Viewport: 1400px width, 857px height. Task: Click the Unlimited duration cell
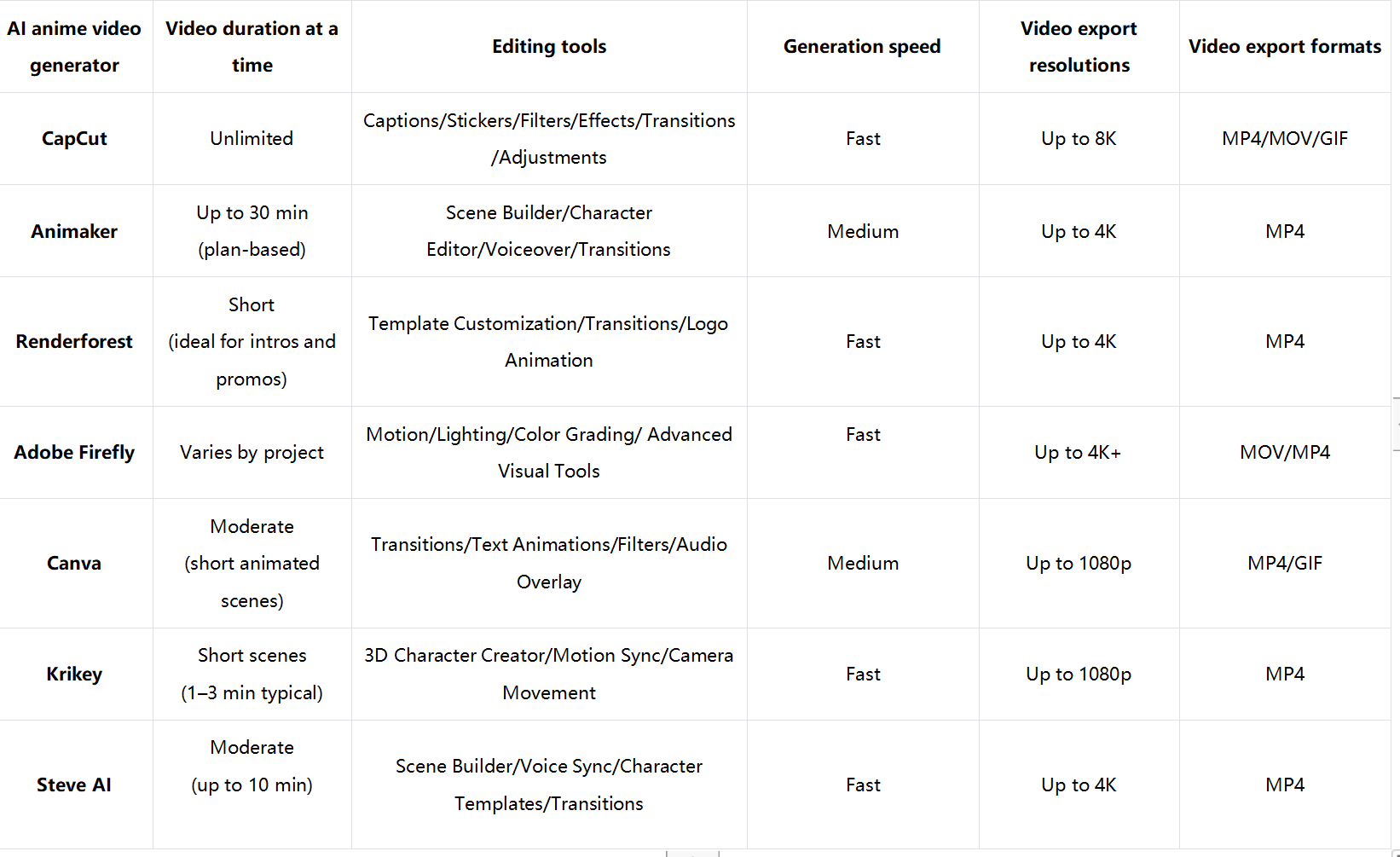[x=252, y=139]
